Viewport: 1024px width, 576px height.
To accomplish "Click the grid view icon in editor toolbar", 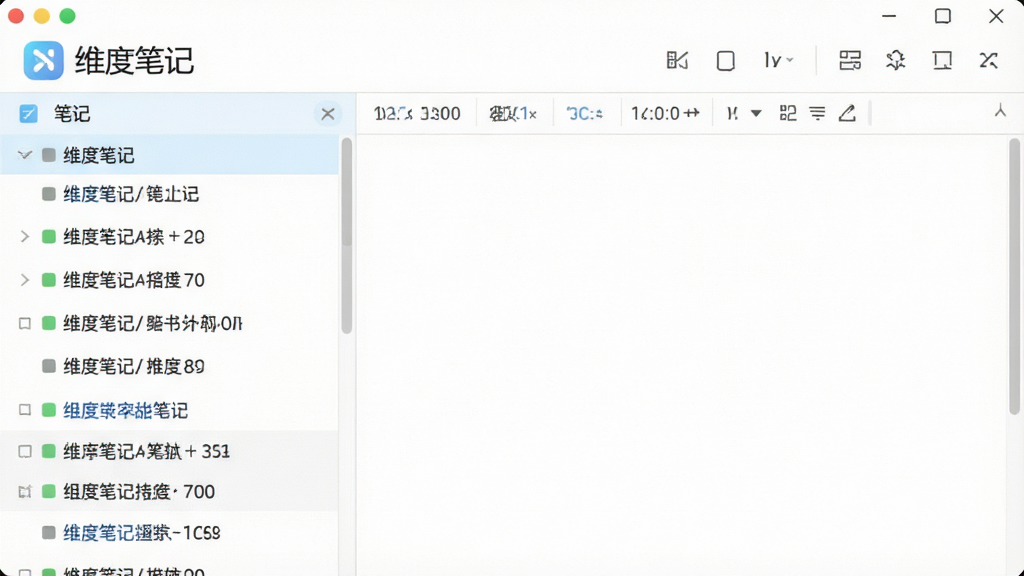I will point(788,114).
